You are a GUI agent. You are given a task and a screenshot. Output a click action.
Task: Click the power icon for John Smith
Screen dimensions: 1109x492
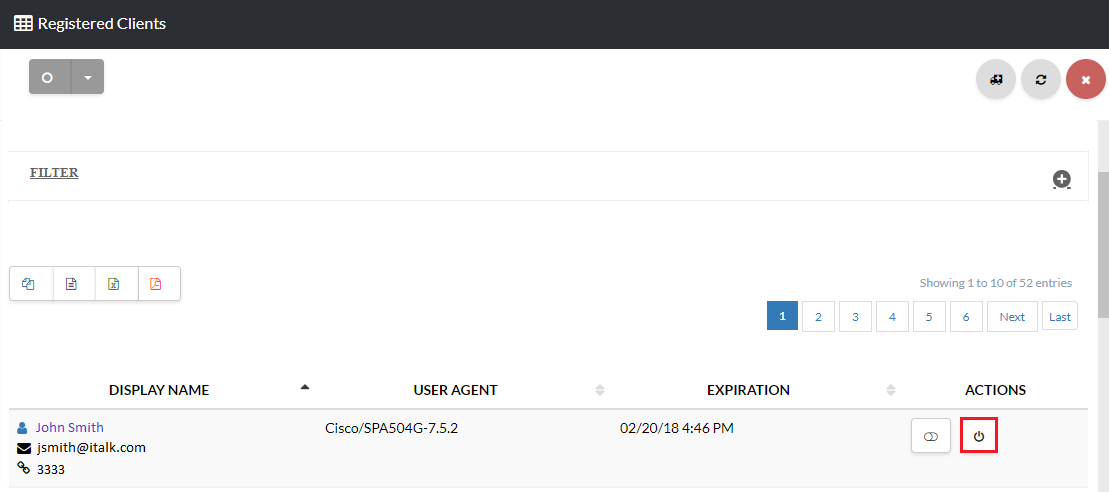tap(979, 437)
